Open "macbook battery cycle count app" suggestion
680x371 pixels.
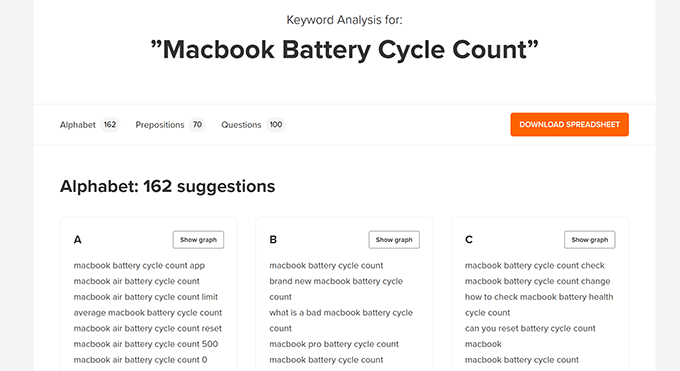[139, 266]
